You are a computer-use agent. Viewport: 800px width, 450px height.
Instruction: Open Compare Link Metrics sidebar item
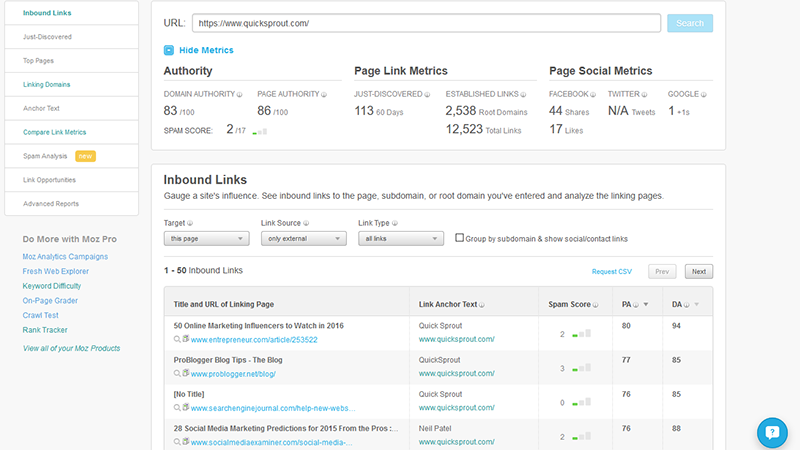(x=71, y=132)
